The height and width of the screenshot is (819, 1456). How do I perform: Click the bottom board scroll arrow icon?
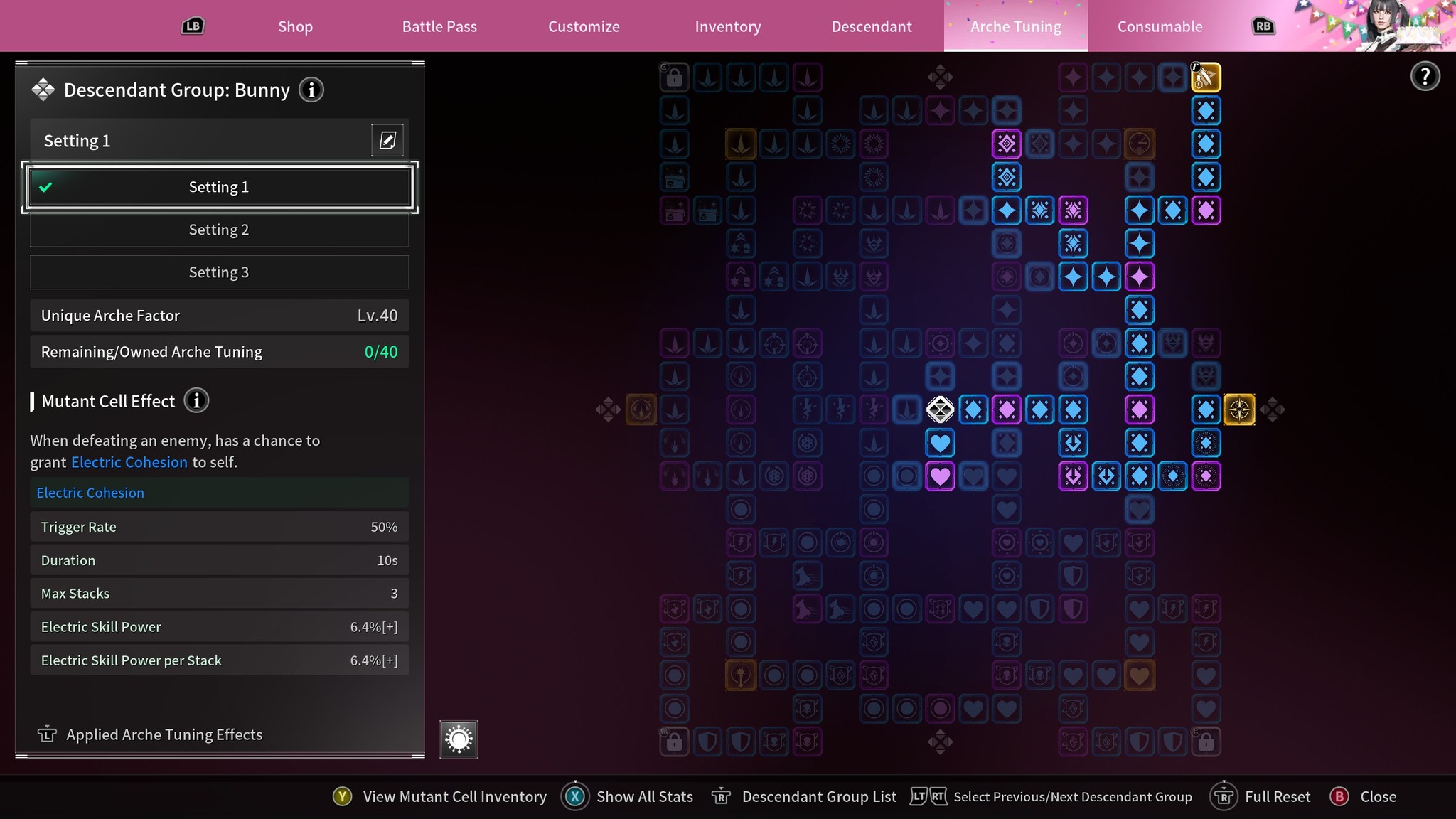940,742
